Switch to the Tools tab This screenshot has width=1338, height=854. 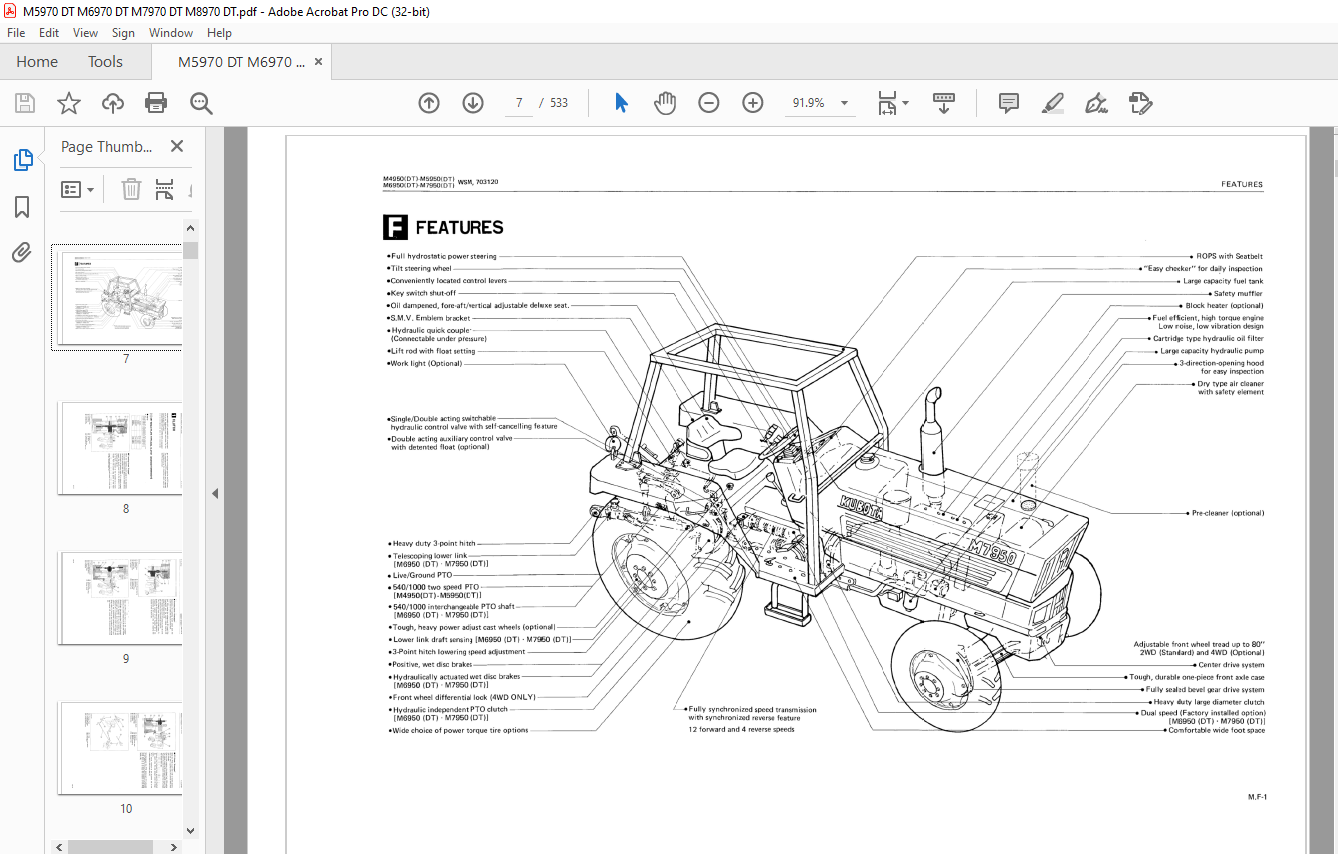pyautogui.click(x=105, y=62)
